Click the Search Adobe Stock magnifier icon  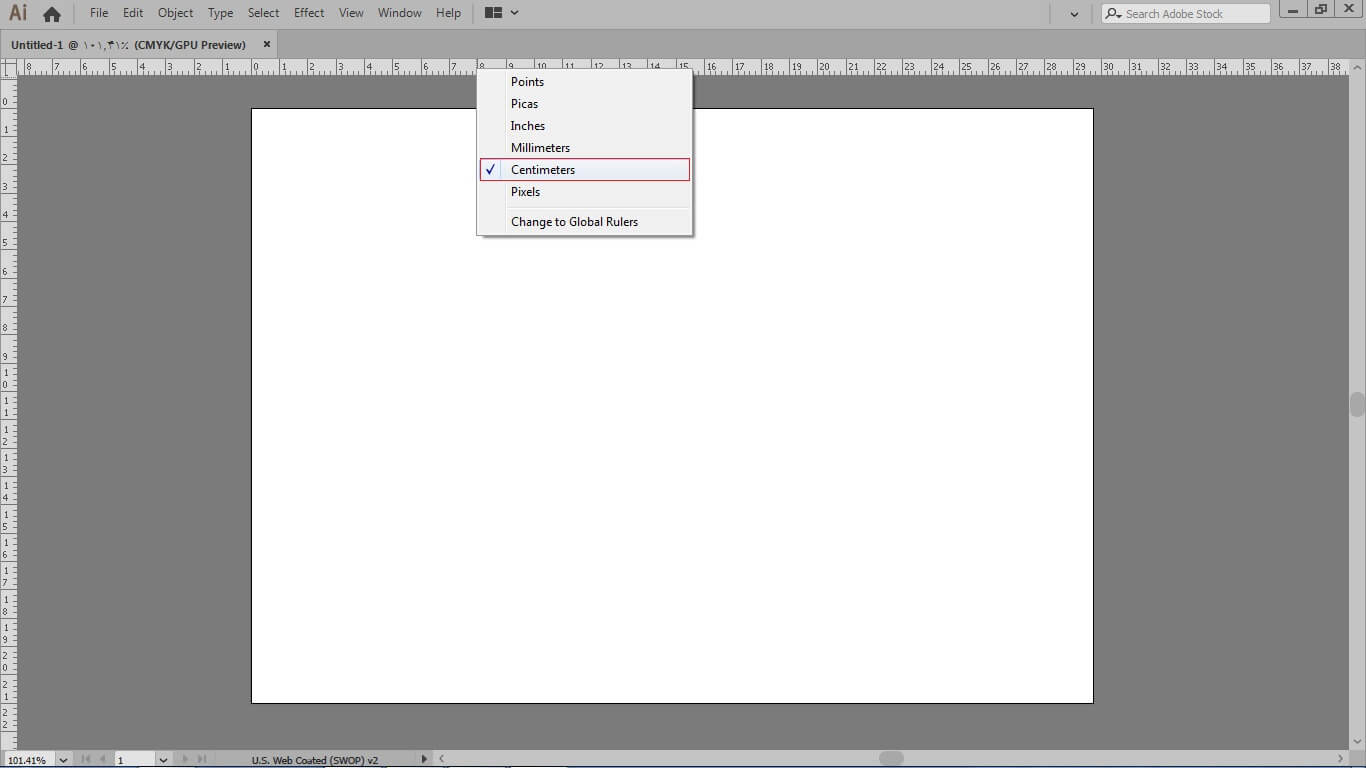1113,14
